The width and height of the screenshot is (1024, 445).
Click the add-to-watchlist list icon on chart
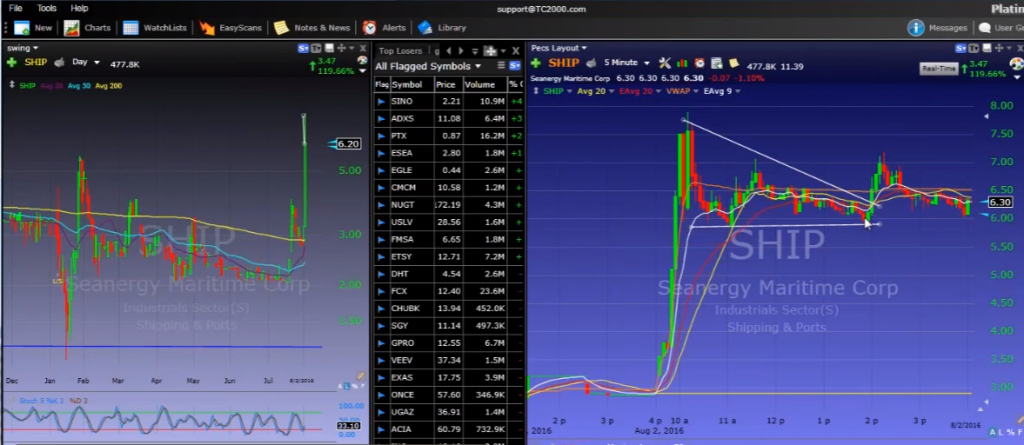click(x=716, y=63)
